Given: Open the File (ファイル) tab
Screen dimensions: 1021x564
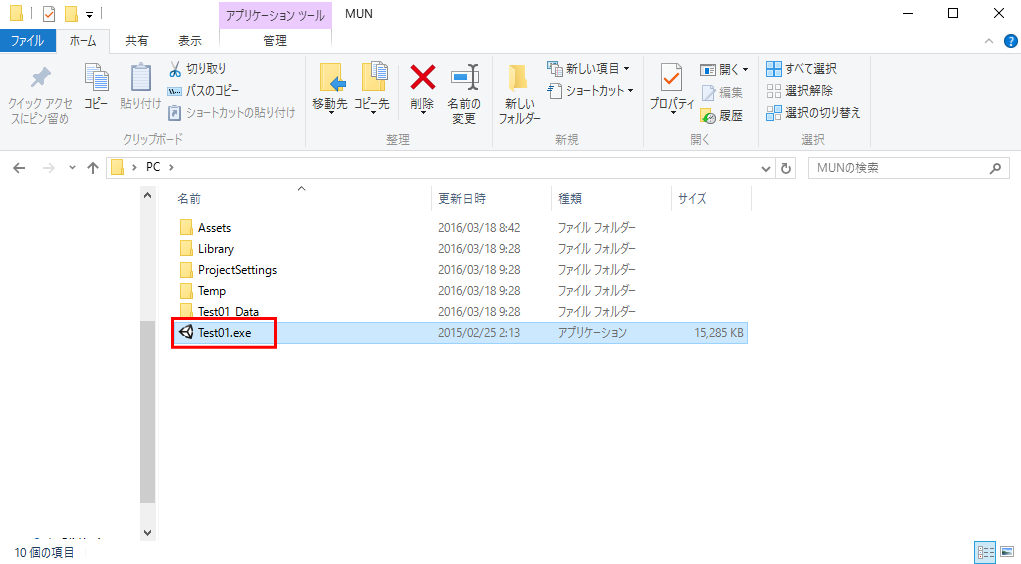Looking at the screenshot, I should coord(27,40).
